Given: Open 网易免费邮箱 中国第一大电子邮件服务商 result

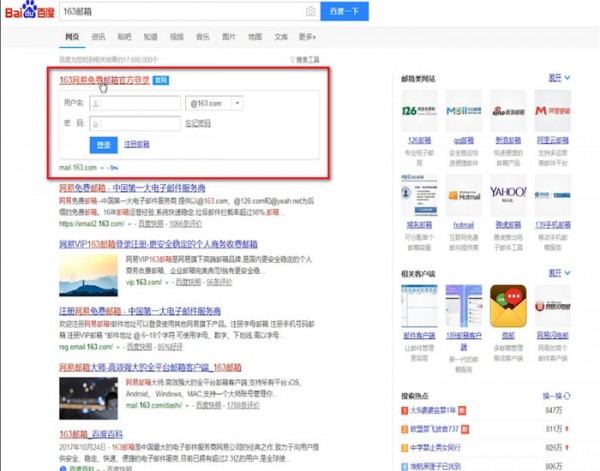Looking at the screenshot, I should 132,188.
